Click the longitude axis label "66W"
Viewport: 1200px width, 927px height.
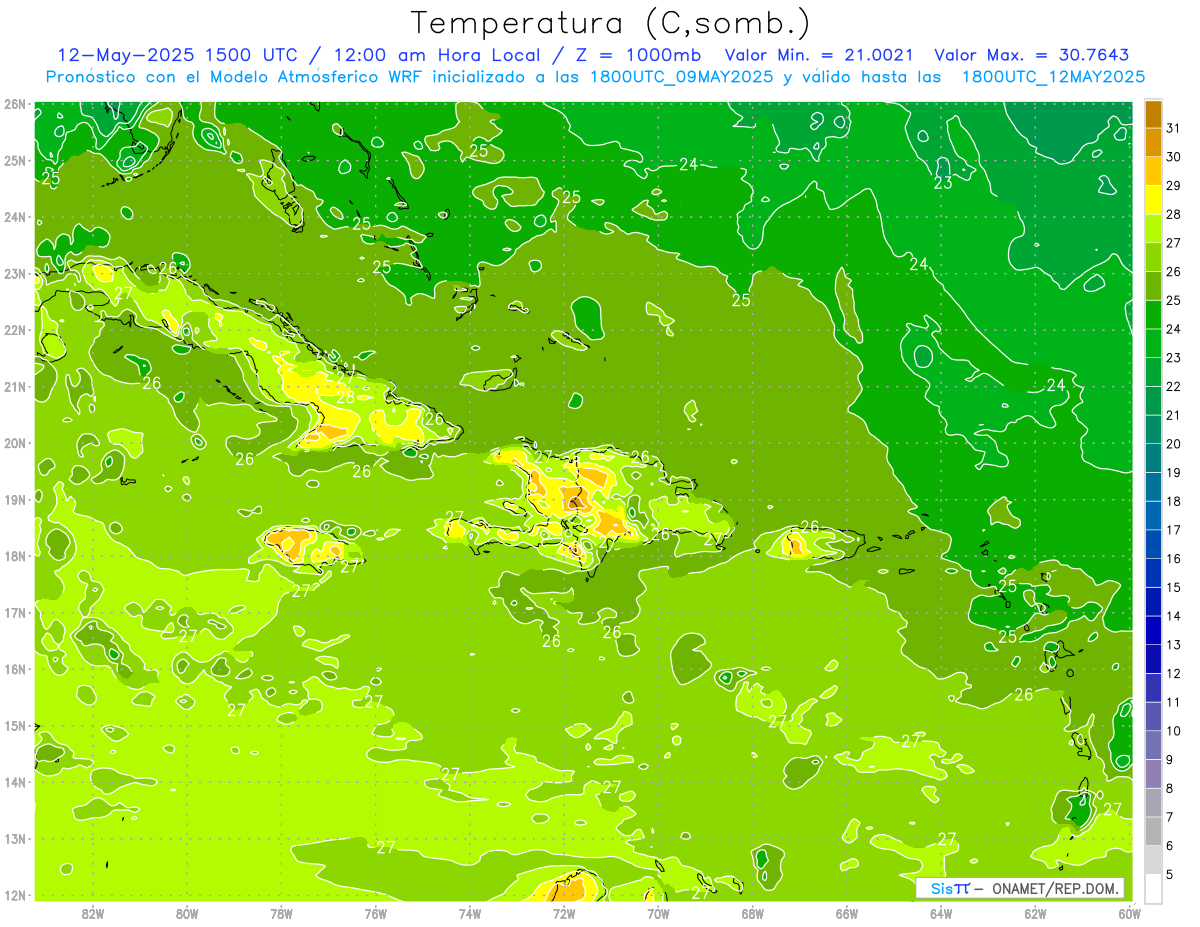(x=847, y=914)
